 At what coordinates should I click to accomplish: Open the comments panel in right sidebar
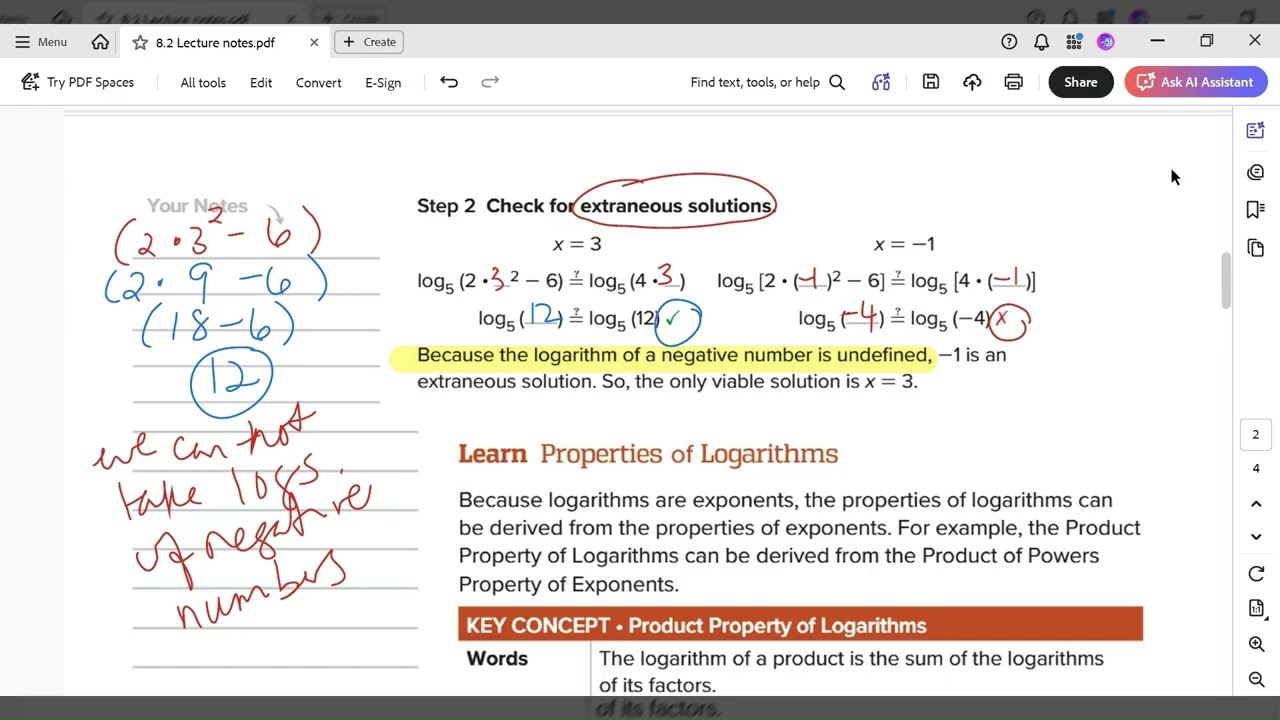tap(1256, 172)
